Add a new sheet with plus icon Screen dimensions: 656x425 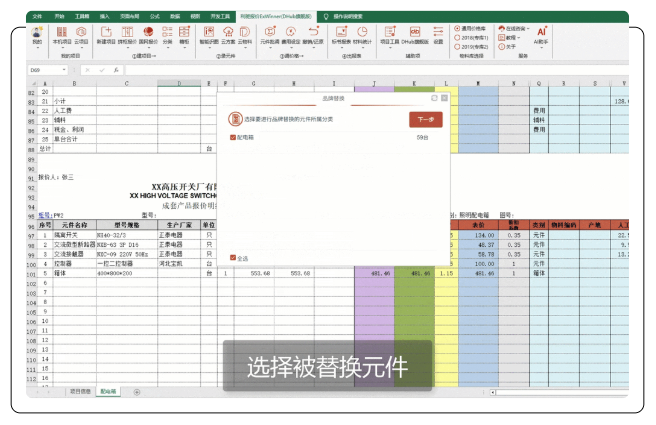[x=137, y=392]
